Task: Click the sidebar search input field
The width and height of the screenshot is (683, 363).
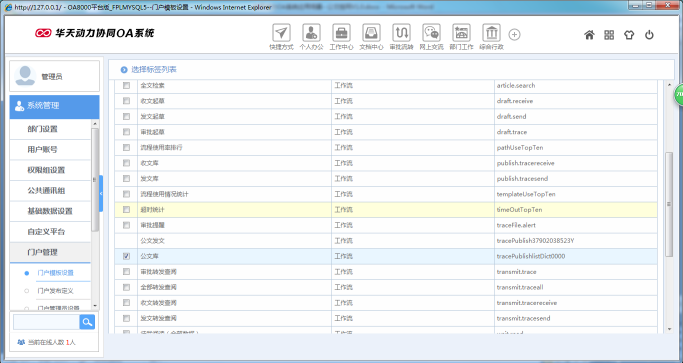Action: pyautogui.click(x=46, y=322)
